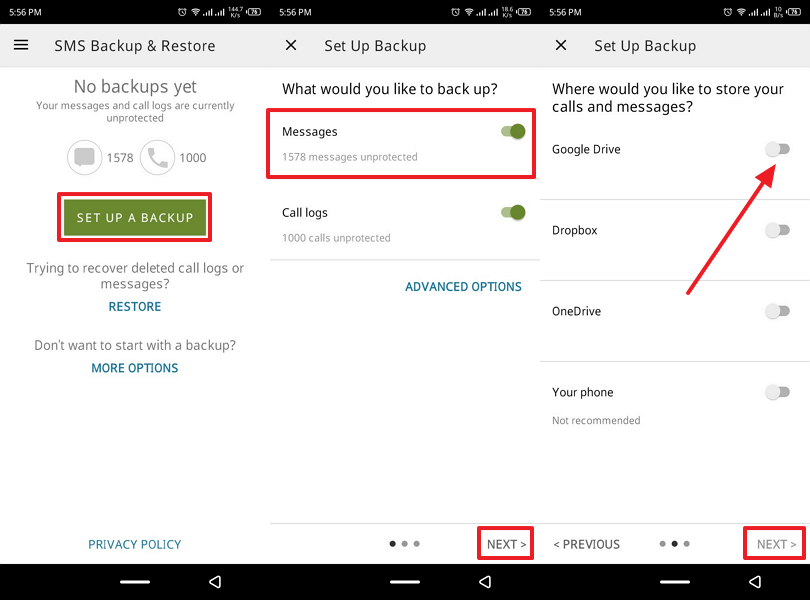The width and height of the screenshot is (810, 600).
Task: Open MORE OPTIONS link
Action: [x=135, y=368]
